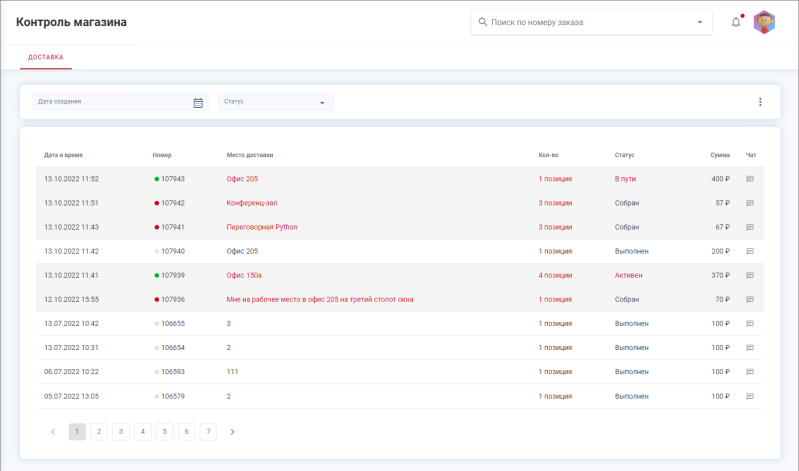Screen dimensions: 799x471
Task: Open the three-dot options menu
Action: click(760, 102)
